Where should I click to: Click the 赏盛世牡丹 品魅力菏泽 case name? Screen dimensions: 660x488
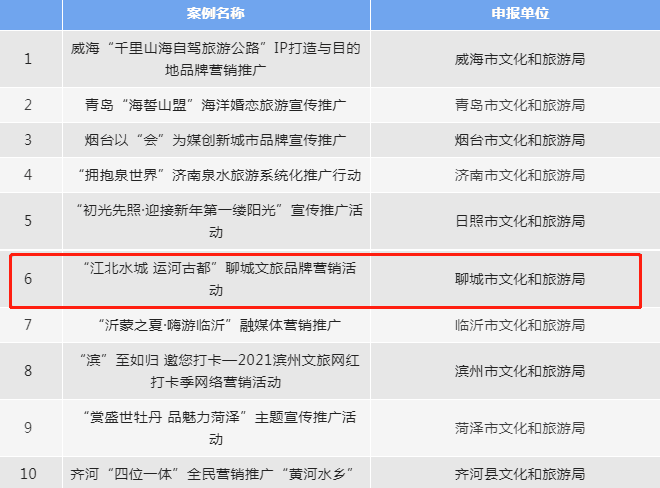pyautogui.click(x=219, y=428)
